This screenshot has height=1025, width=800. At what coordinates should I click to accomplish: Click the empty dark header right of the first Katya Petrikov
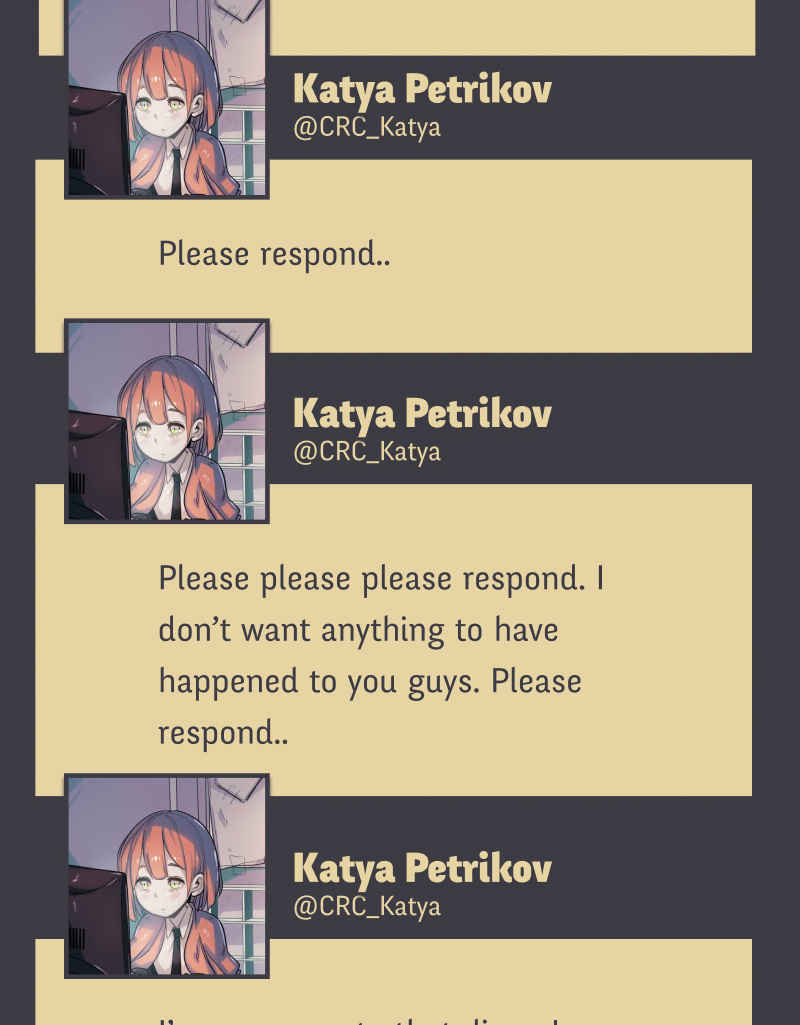click(x=654, y=108)
